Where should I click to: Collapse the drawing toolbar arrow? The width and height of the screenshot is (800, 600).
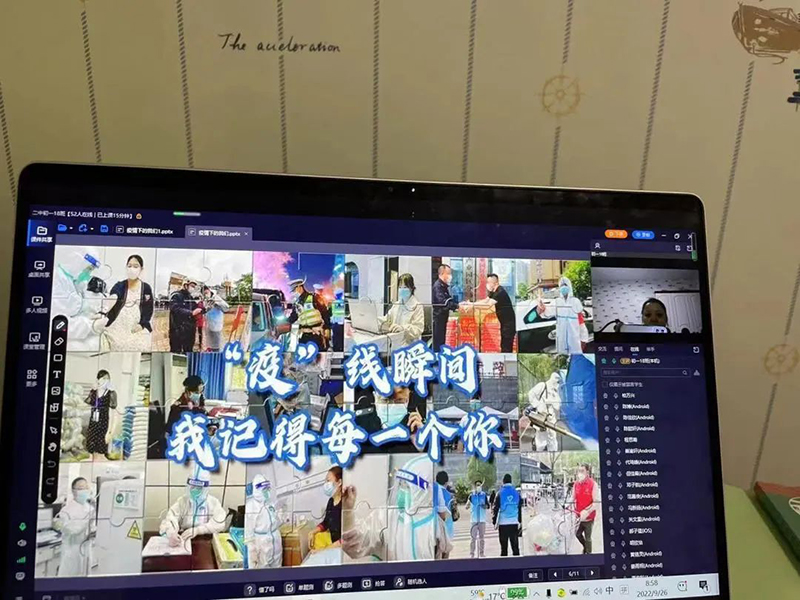[49, 495]
